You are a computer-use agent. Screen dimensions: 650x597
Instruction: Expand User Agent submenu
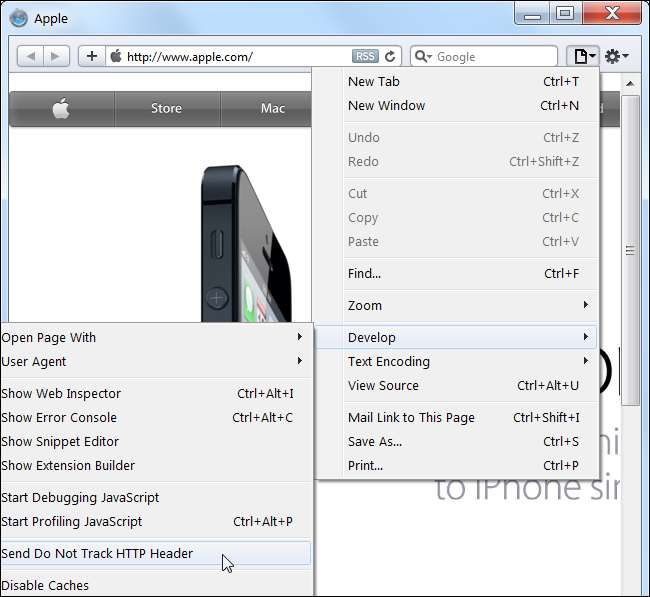(x=155, y=362)
